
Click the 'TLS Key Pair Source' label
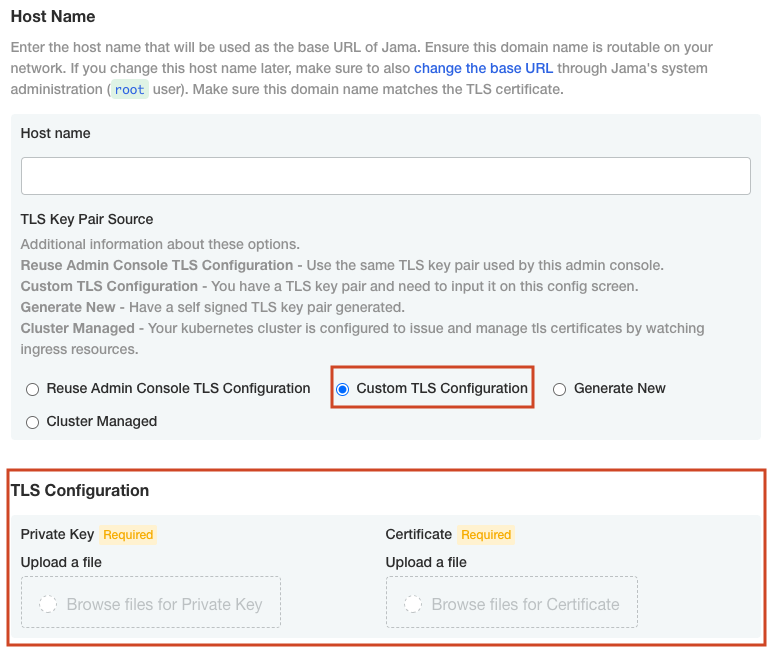point(87,219)
